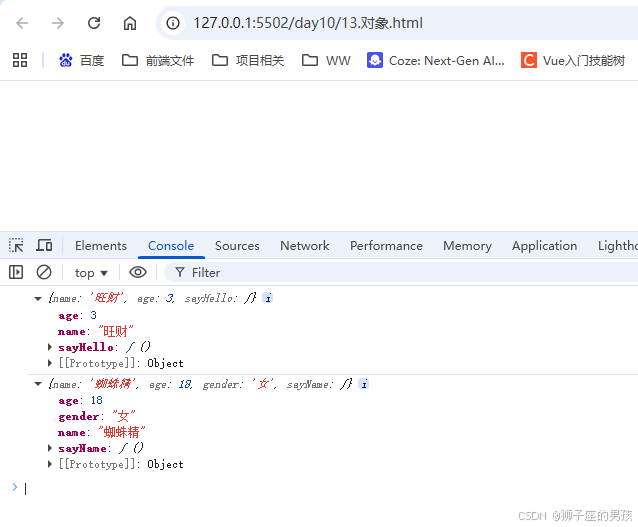The width and height of the screenshot is (638, 527).
Task: Switch to the Sources tab
Action: pyautogui.click(x=237, y=245)
